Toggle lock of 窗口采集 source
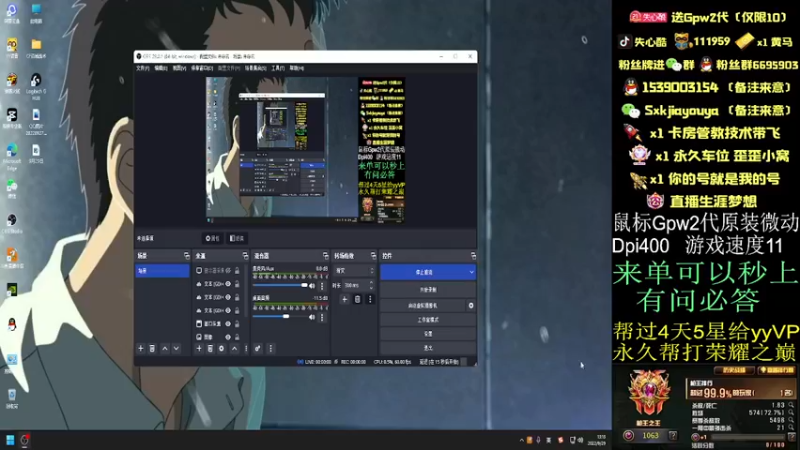 [x=237, y=323]
